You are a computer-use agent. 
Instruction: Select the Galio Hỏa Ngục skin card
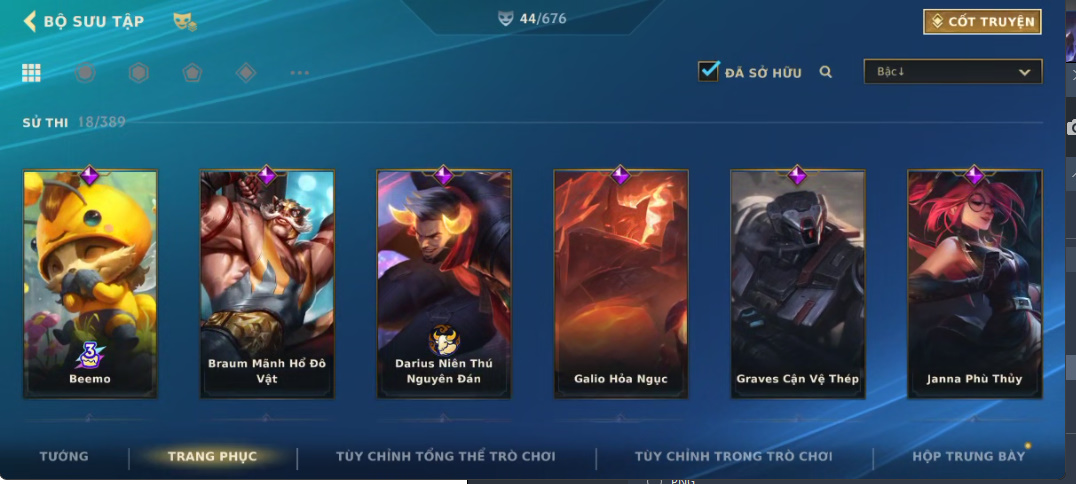point(621,284)
